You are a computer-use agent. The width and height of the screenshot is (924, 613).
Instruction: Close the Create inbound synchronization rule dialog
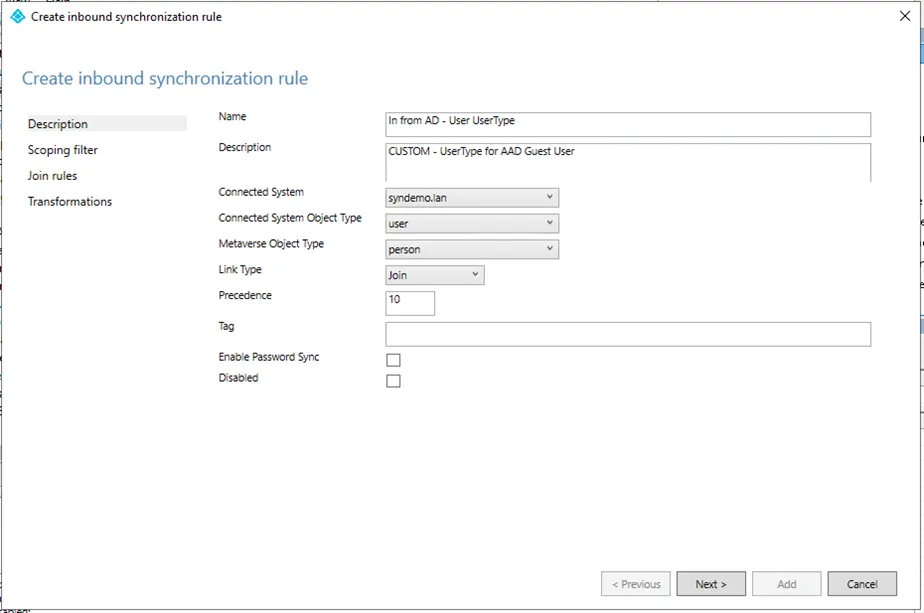point(905,16)
